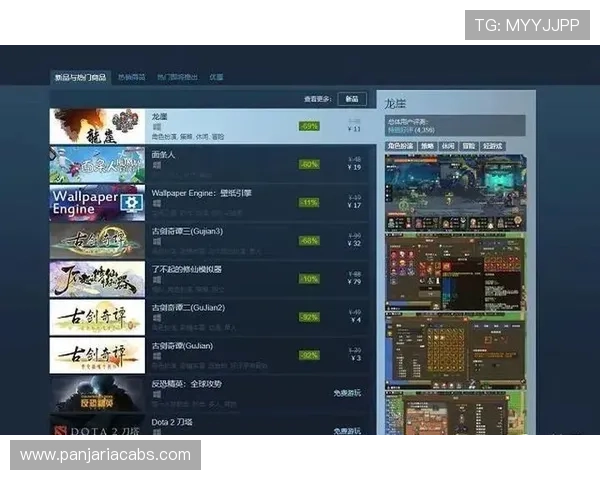Switch to the 热销商品 tab
Screen dimensions: 600x480
tap(131, 77)
